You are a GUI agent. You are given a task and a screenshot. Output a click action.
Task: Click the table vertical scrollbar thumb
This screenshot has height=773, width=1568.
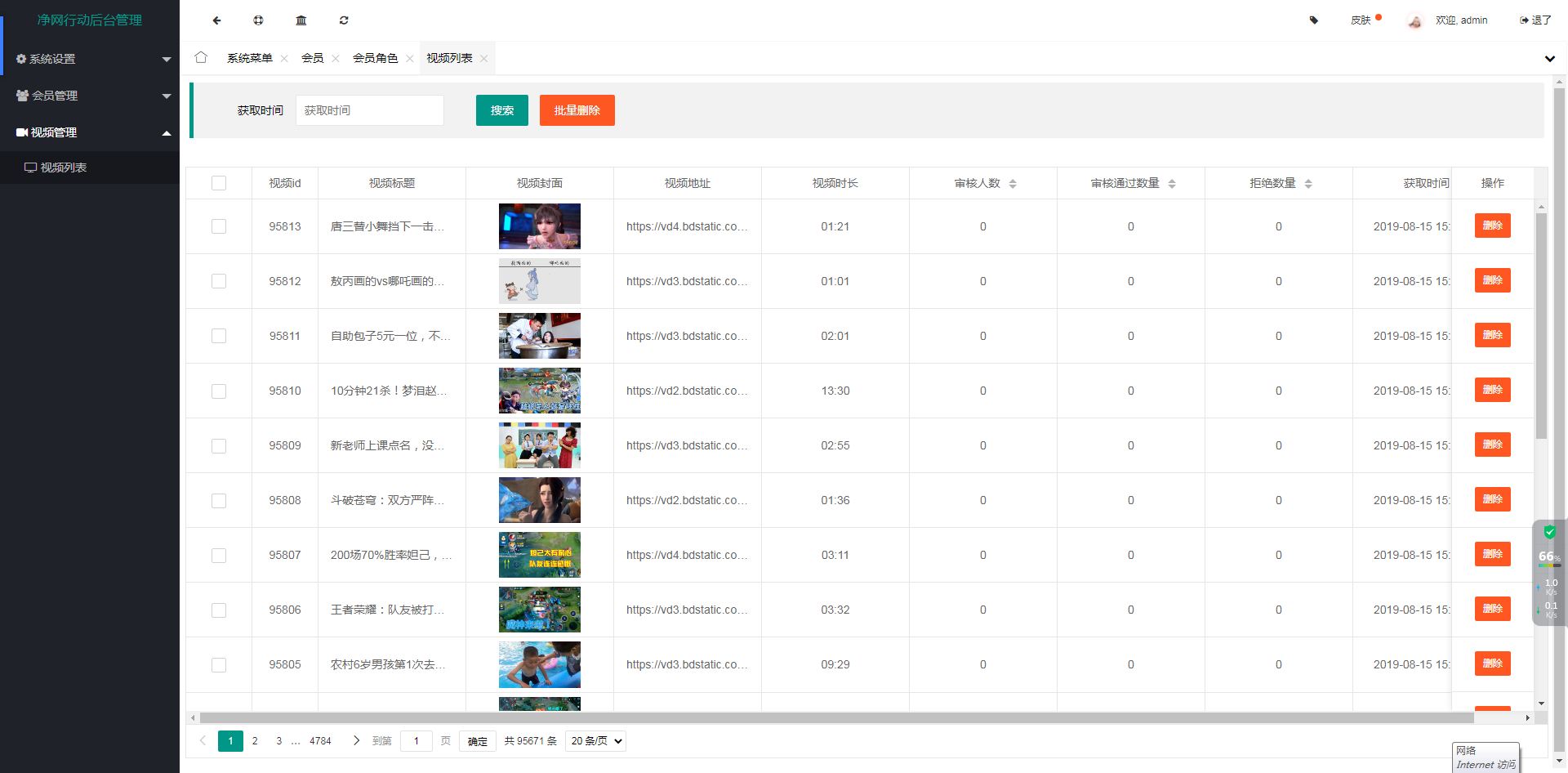click(1541, 326)
